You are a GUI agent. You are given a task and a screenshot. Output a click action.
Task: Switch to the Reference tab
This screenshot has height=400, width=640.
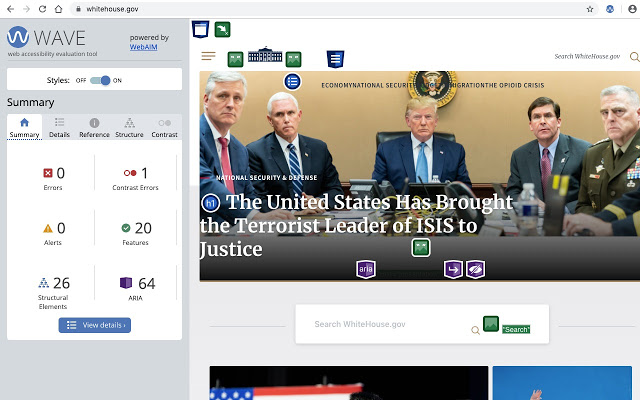94,127
